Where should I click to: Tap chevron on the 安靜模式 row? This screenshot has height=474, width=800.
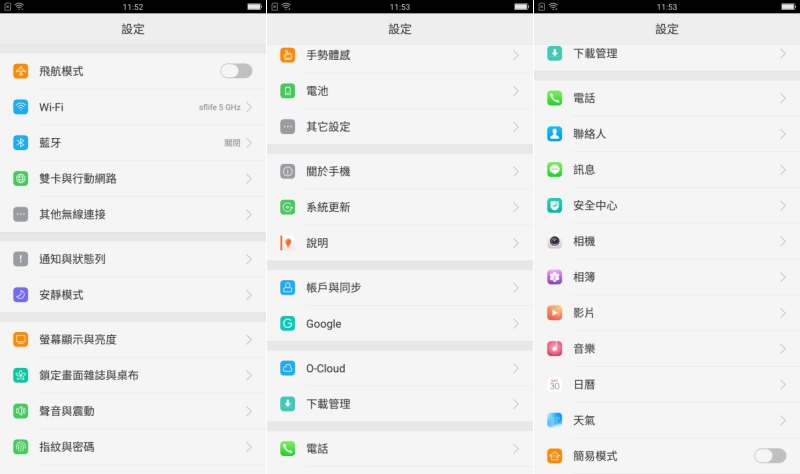click(x=249, y=295)
